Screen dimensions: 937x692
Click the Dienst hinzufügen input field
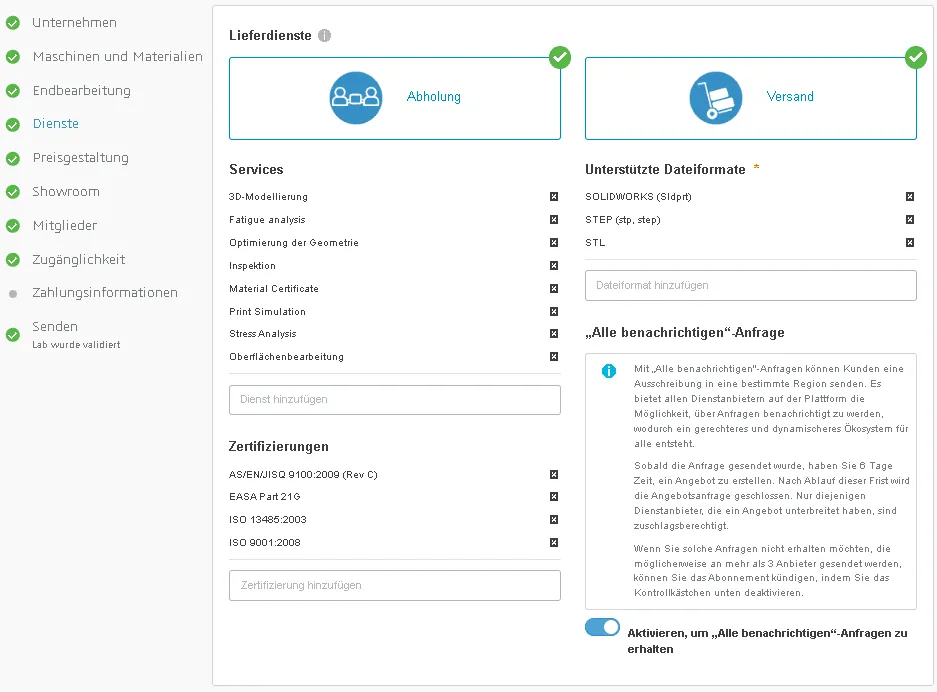(394, 399)
